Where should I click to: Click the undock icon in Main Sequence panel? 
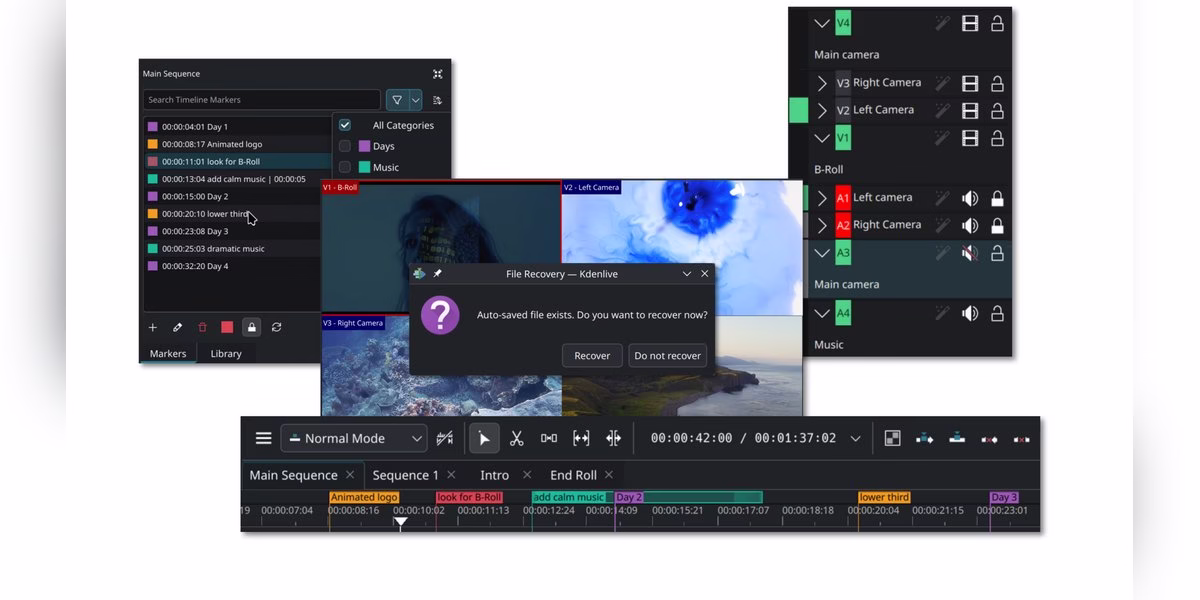point(438,73)
